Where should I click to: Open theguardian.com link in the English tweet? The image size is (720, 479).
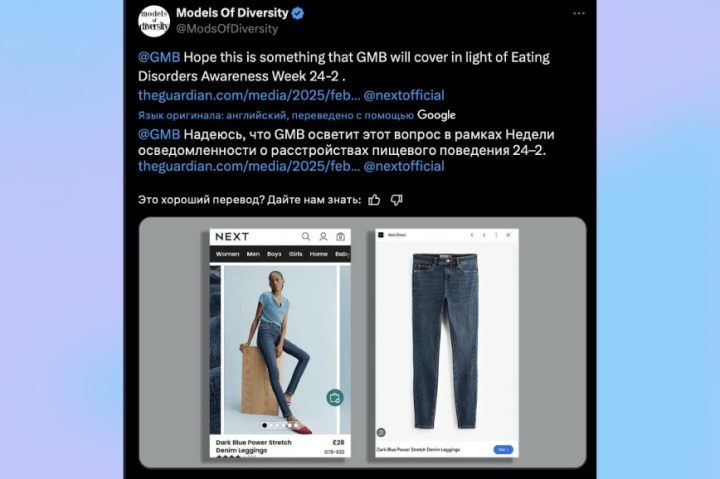pyautogui.click(x=249, y=95)
